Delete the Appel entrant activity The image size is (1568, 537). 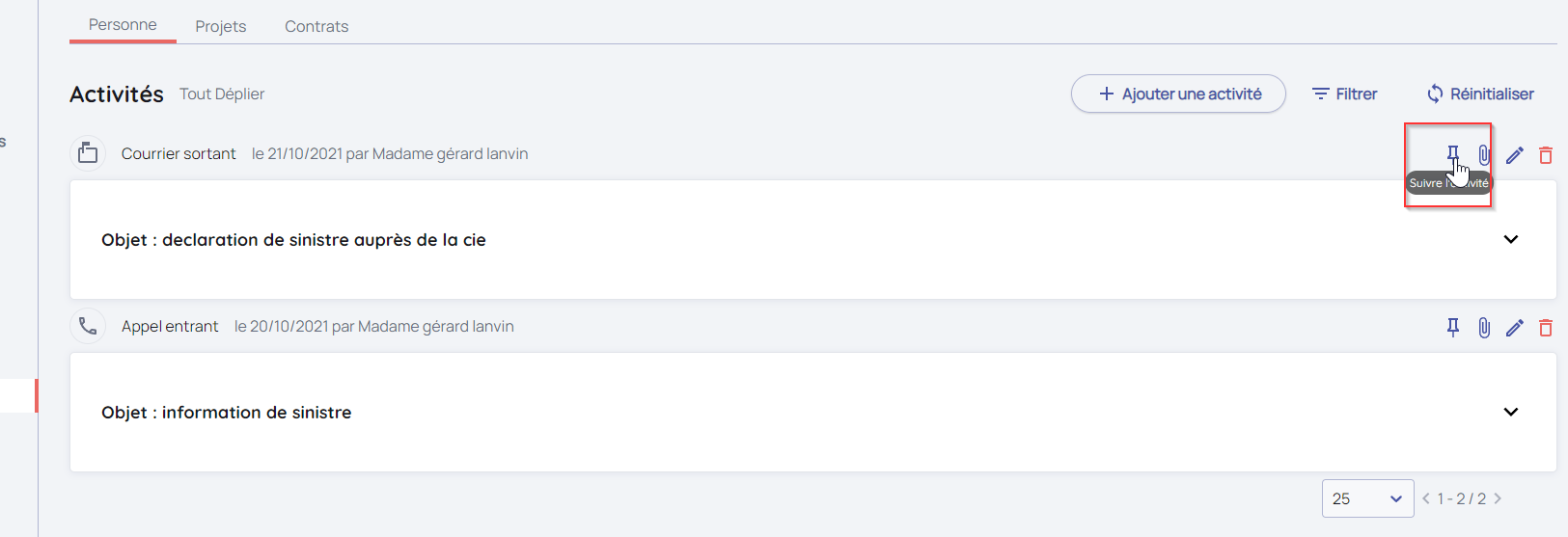pos(1546,328)
